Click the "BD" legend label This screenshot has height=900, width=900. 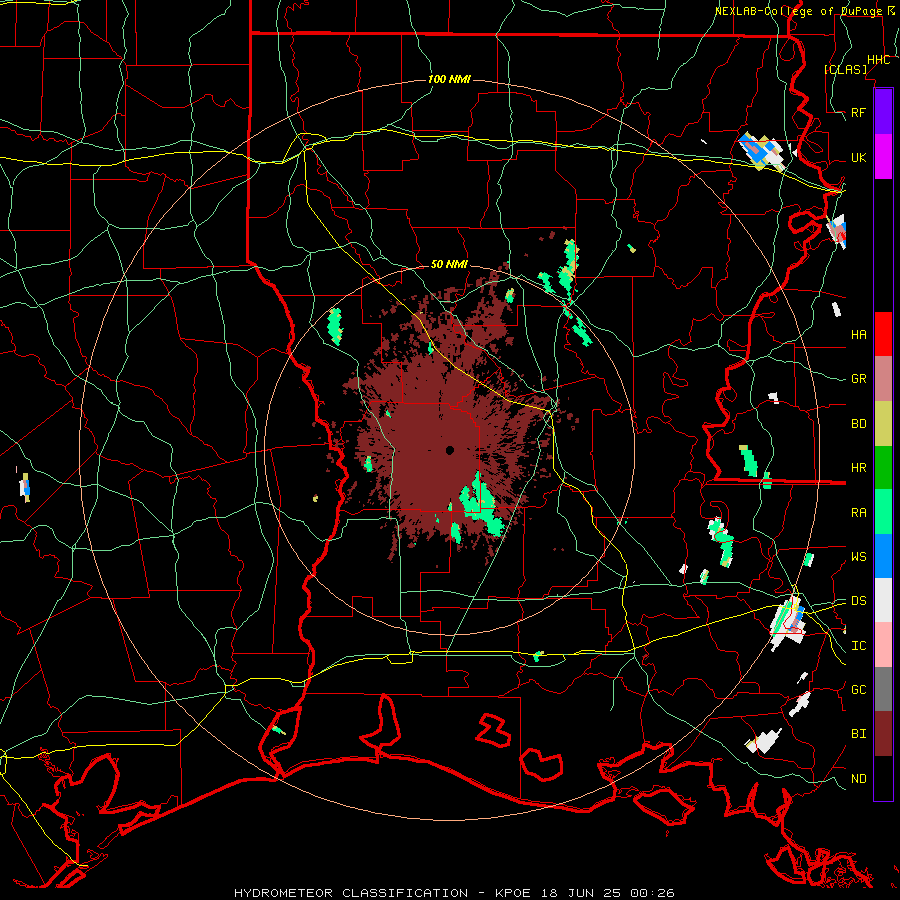(858, 424)
